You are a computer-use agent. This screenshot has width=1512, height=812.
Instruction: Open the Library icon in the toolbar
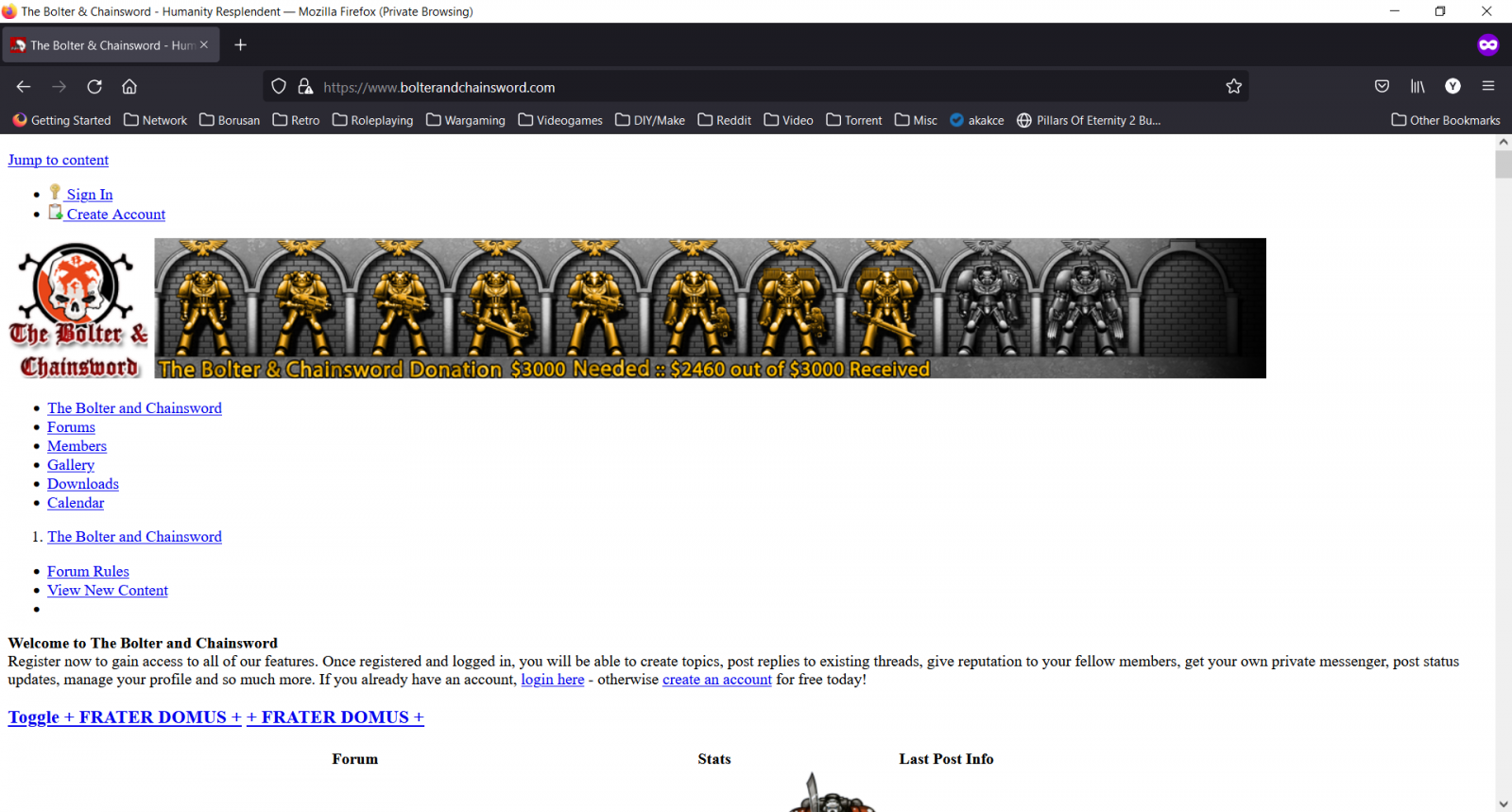1417,87
